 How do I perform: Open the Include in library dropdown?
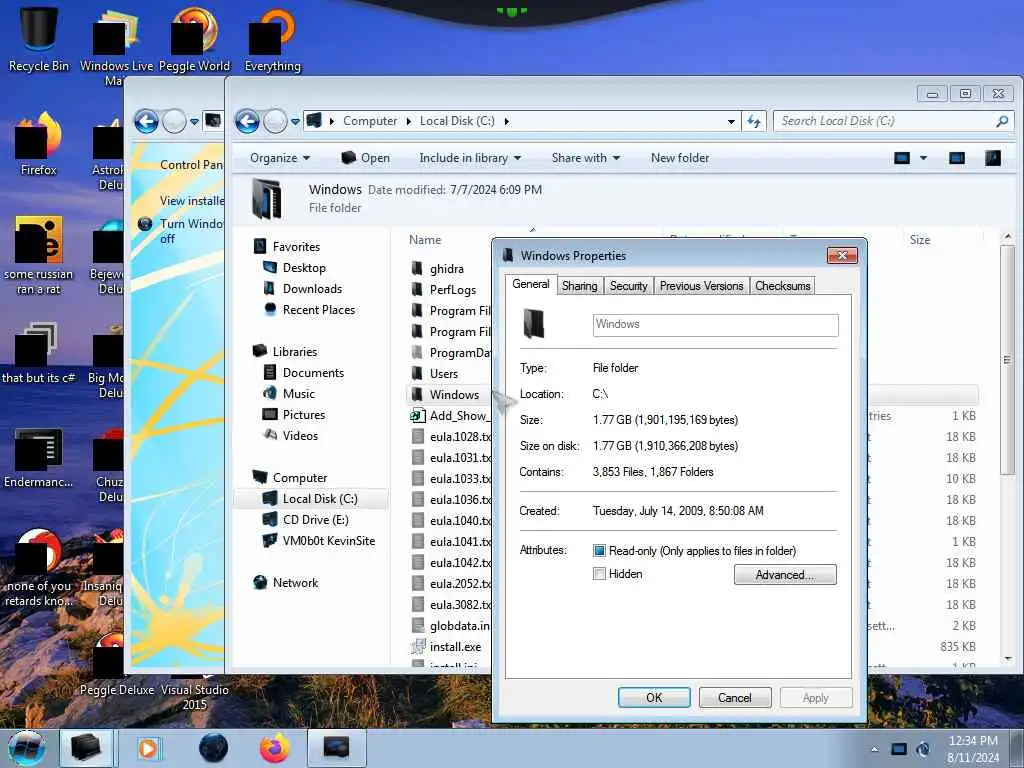tap(470, 158)
